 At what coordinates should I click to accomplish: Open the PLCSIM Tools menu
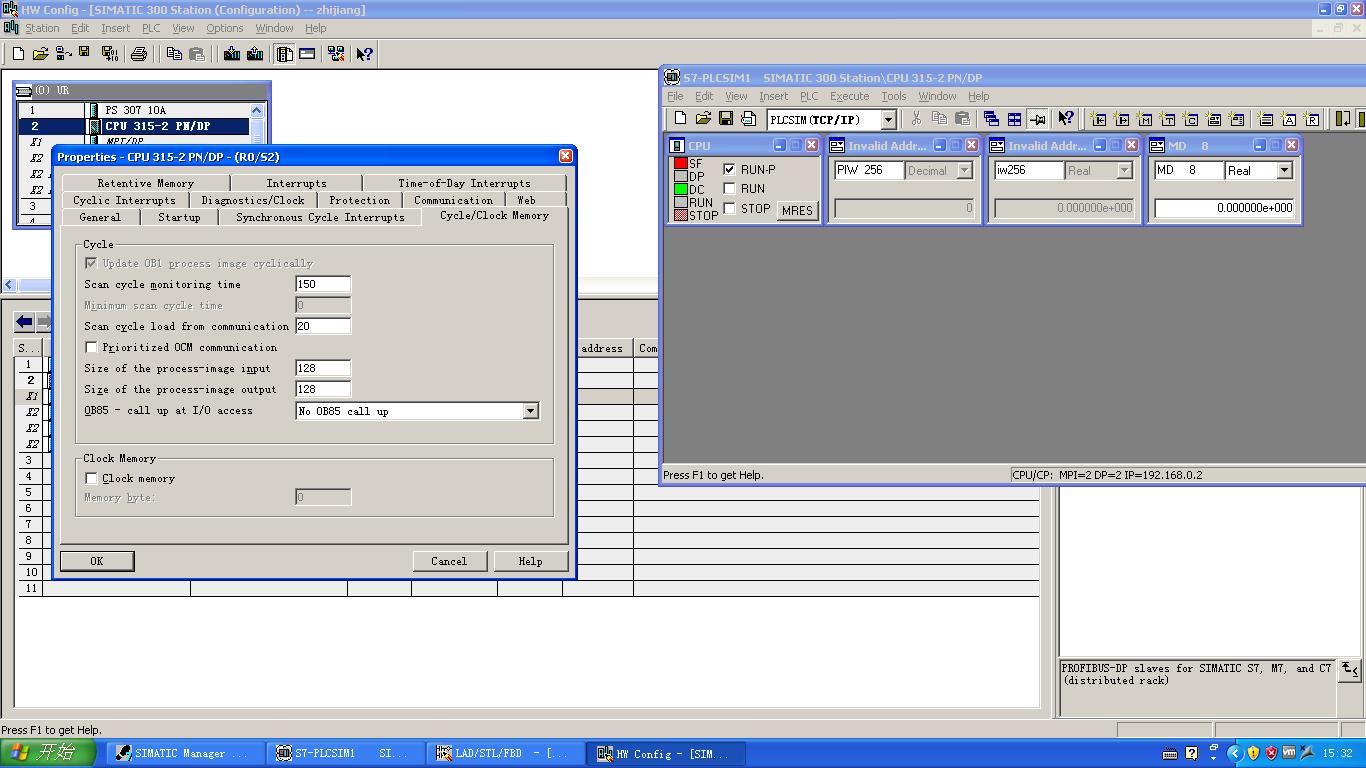point(893,96)
